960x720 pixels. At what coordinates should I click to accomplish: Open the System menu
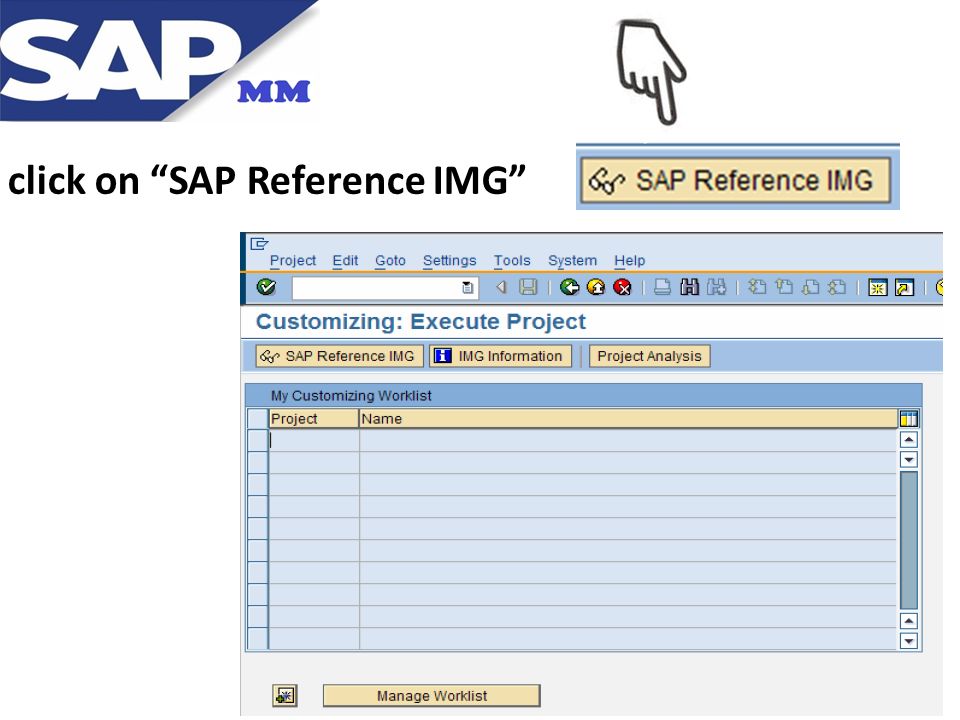coord(572,260)
